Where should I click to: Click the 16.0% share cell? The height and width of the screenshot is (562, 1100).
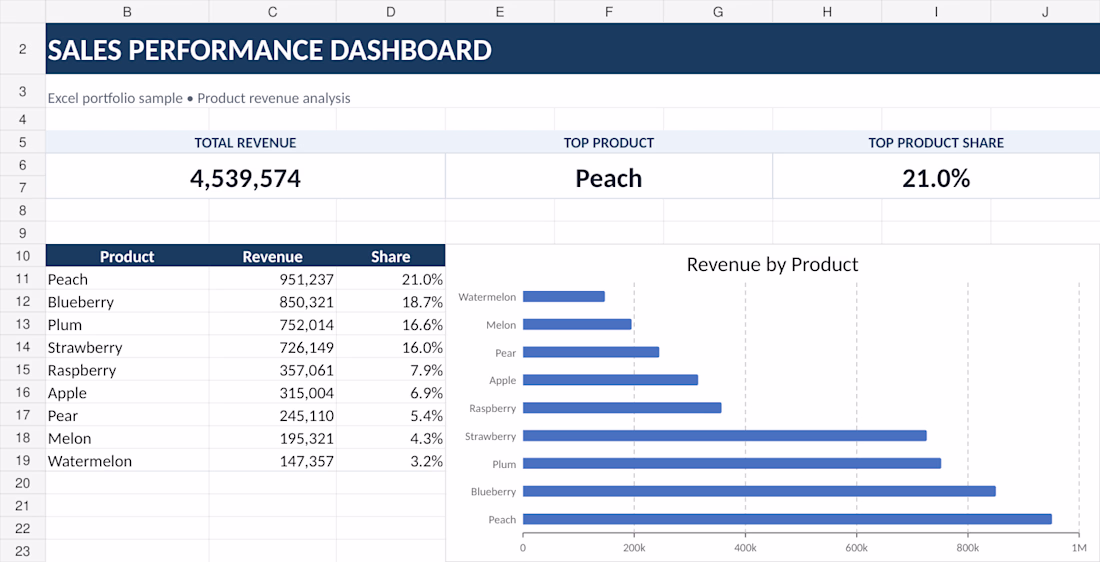tap(391, 347)
